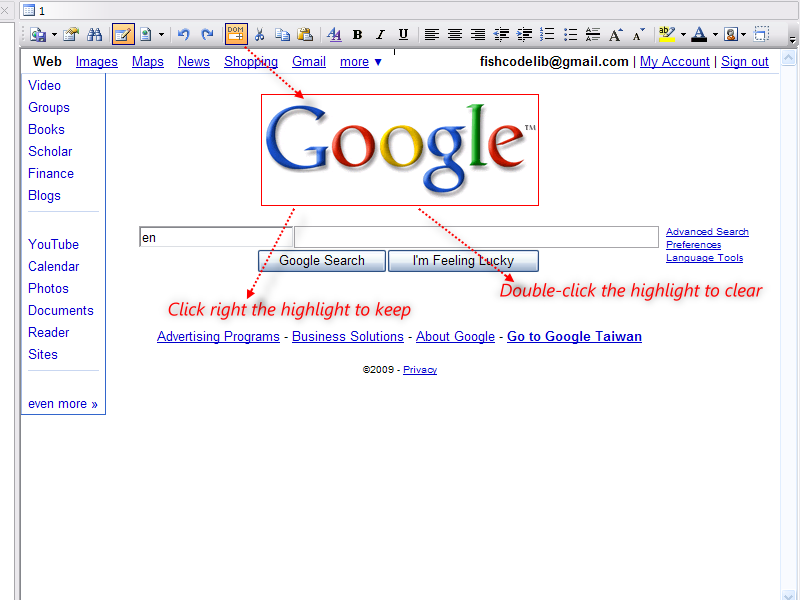Image resolution: width=800 pixels, height=600 pixels.
Task: Open Video in the more list
Action: coord(44,85)
